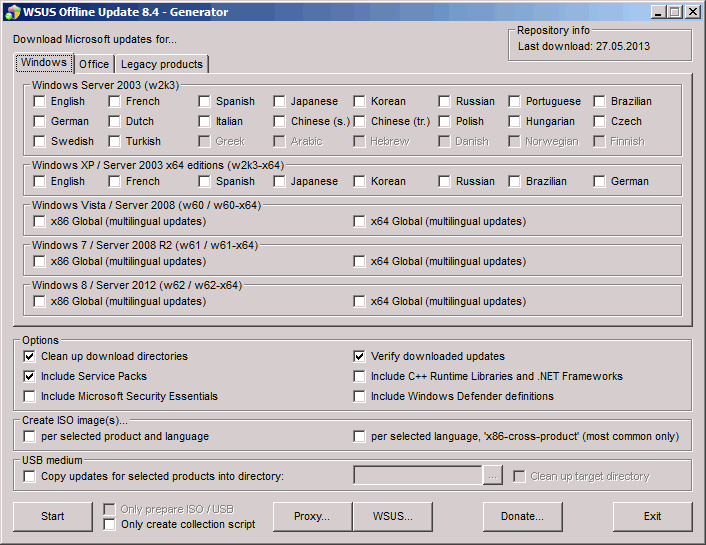Click the WSUS Offline Update title bar icon
This screenshot has width=706, height=545.
[13, 12]
